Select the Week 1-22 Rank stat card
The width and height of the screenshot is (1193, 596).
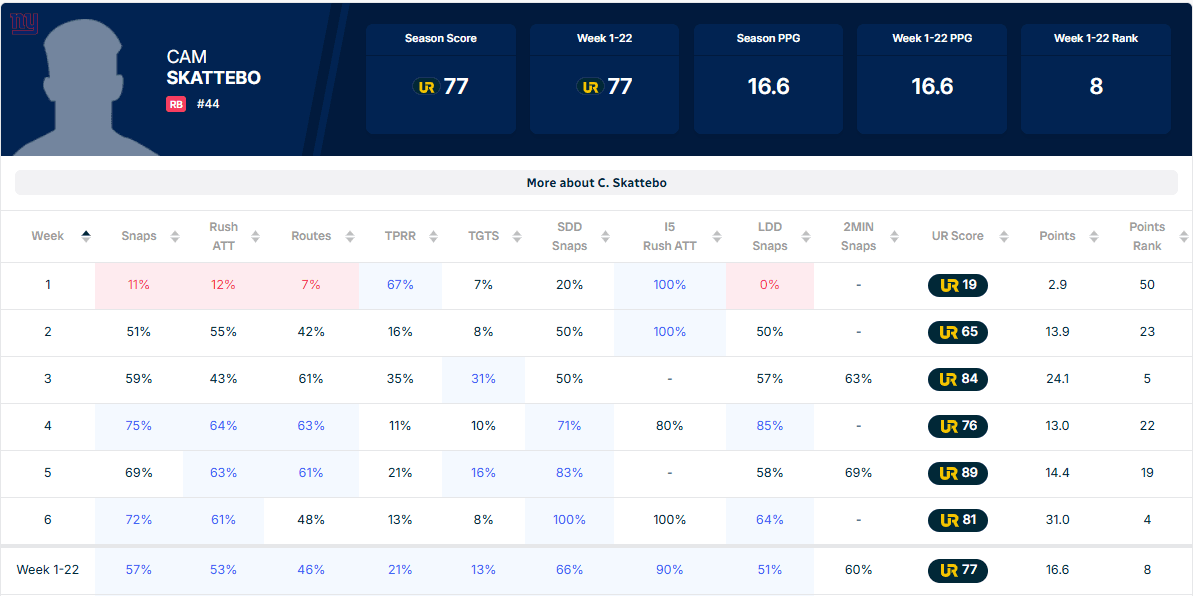tap(1096, 79)
